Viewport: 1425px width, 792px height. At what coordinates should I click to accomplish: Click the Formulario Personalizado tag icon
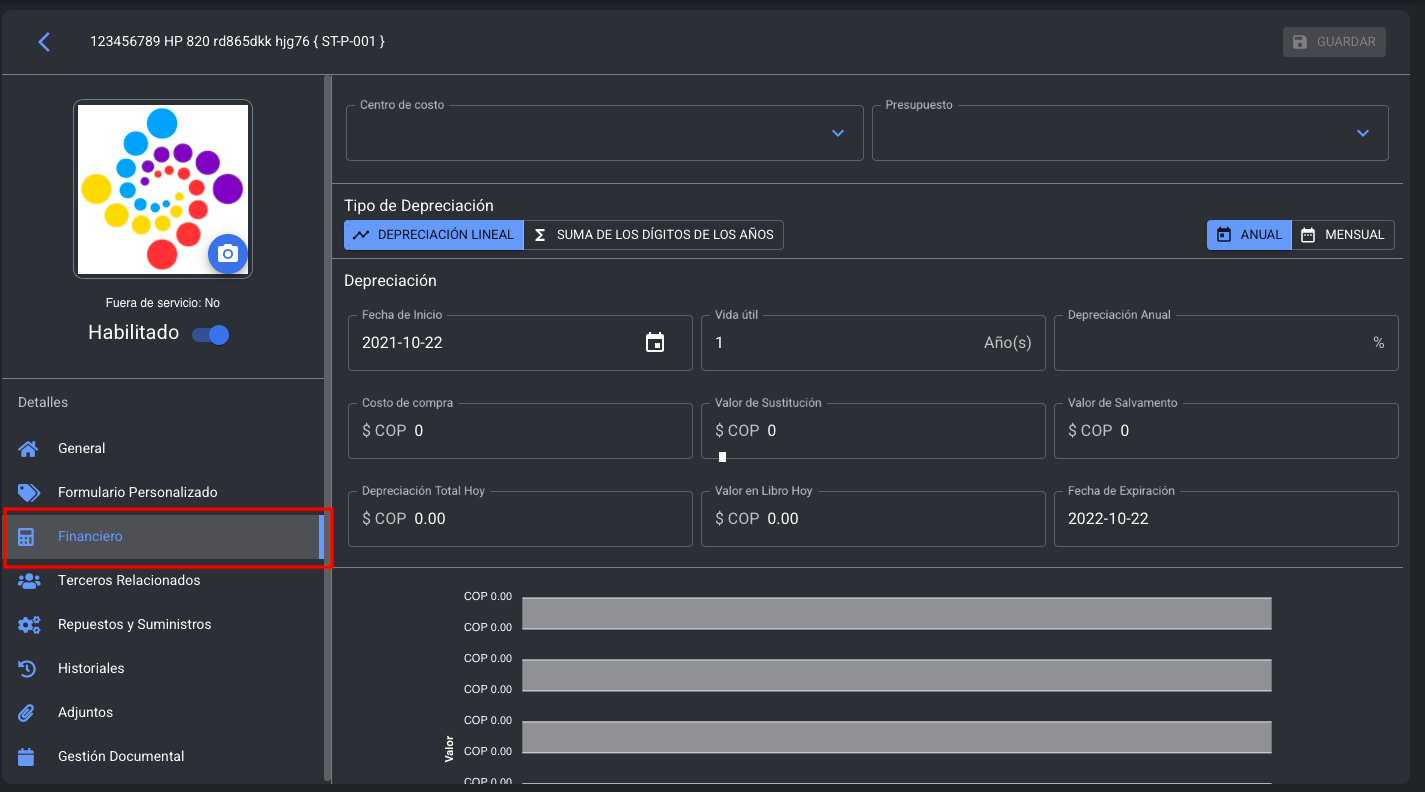28,493
